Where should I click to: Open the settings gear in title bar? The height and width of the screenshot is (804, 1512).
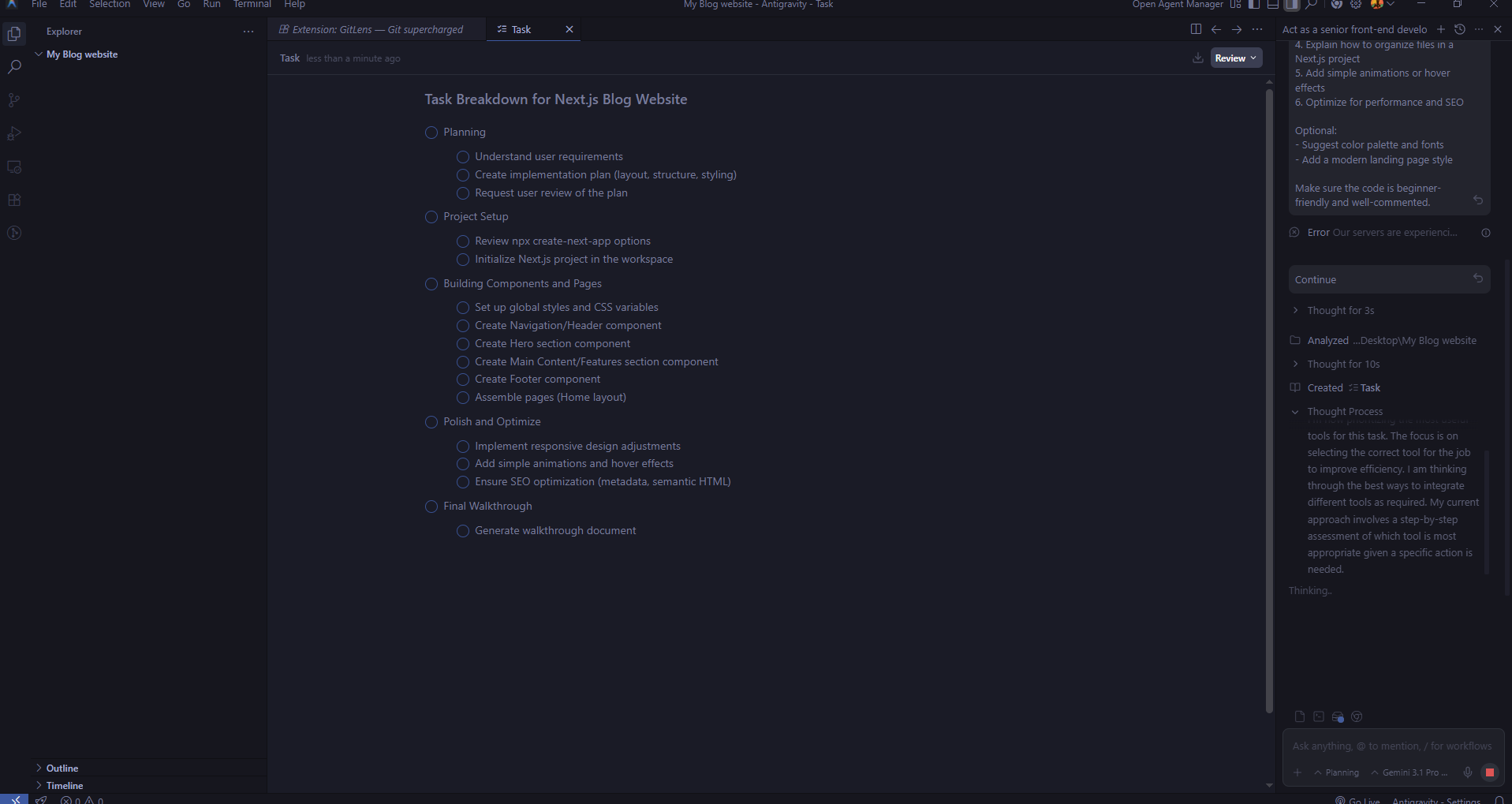pos(1356,5)
